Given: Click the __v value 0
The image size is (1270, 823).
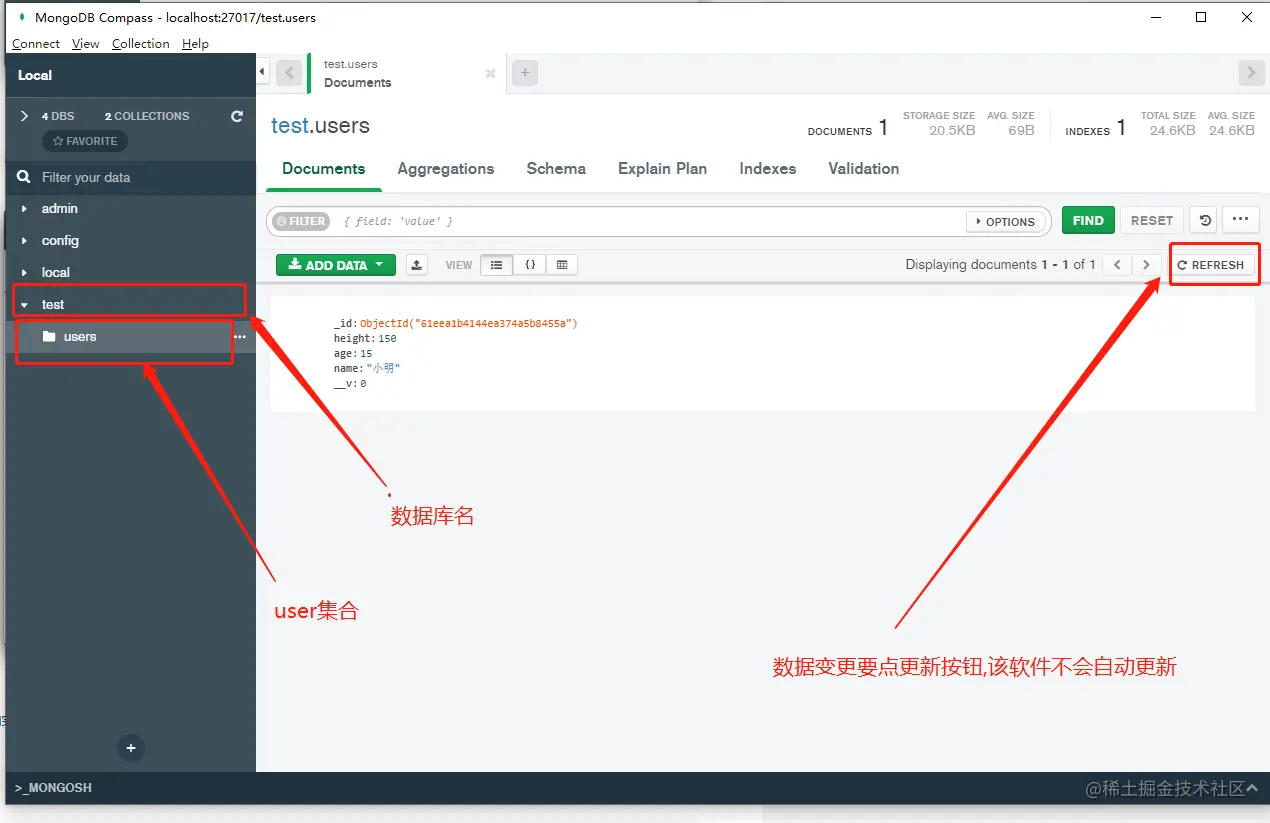Looking at the screenshot, I should (x=363, y=384).
